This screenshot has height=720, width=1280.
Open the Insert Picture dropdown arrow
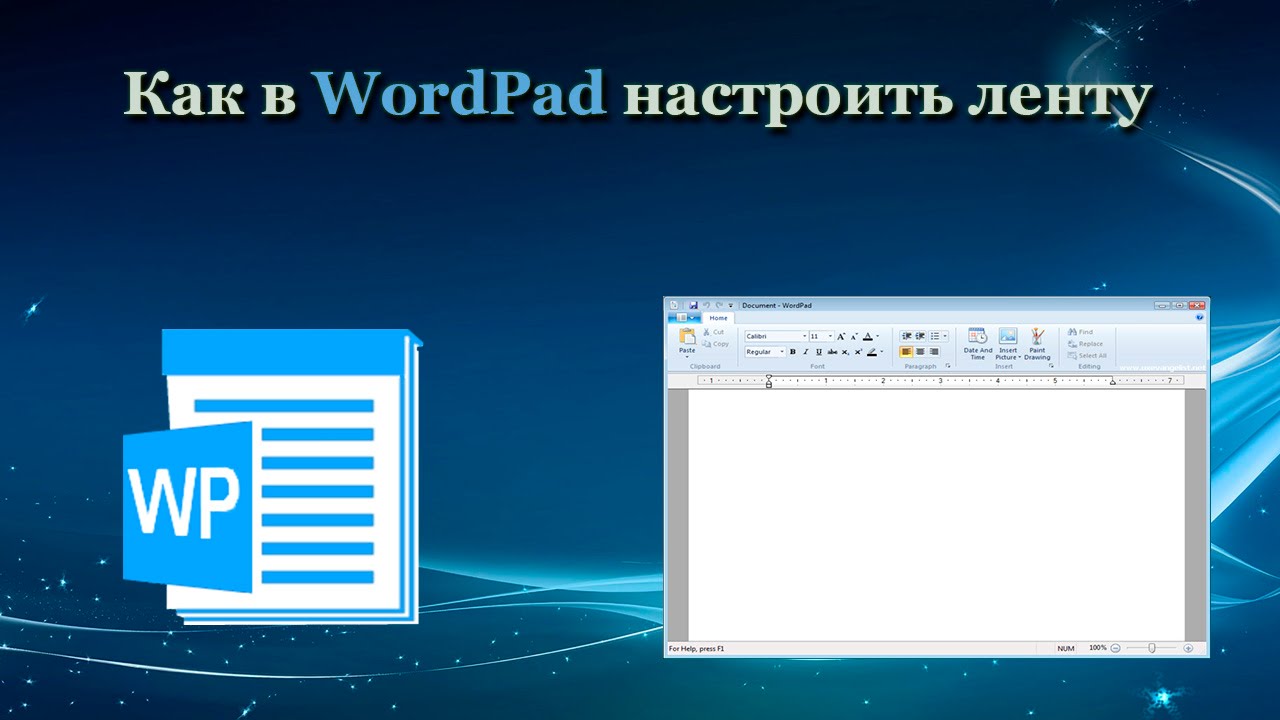pyautogui.click(x=1020, y=357)
